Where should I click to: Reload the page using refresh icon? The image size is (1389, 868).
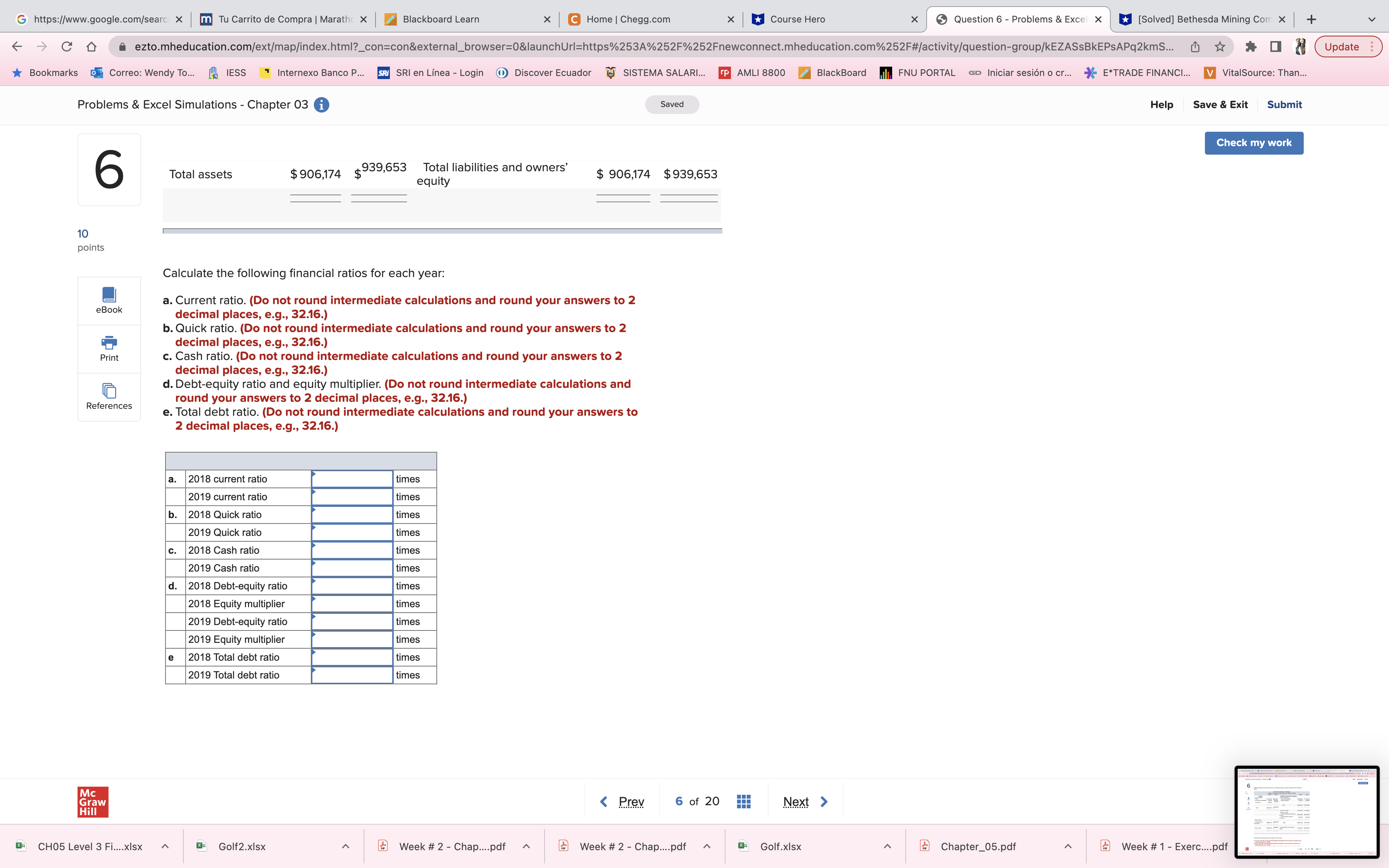[x=67, y=47]
